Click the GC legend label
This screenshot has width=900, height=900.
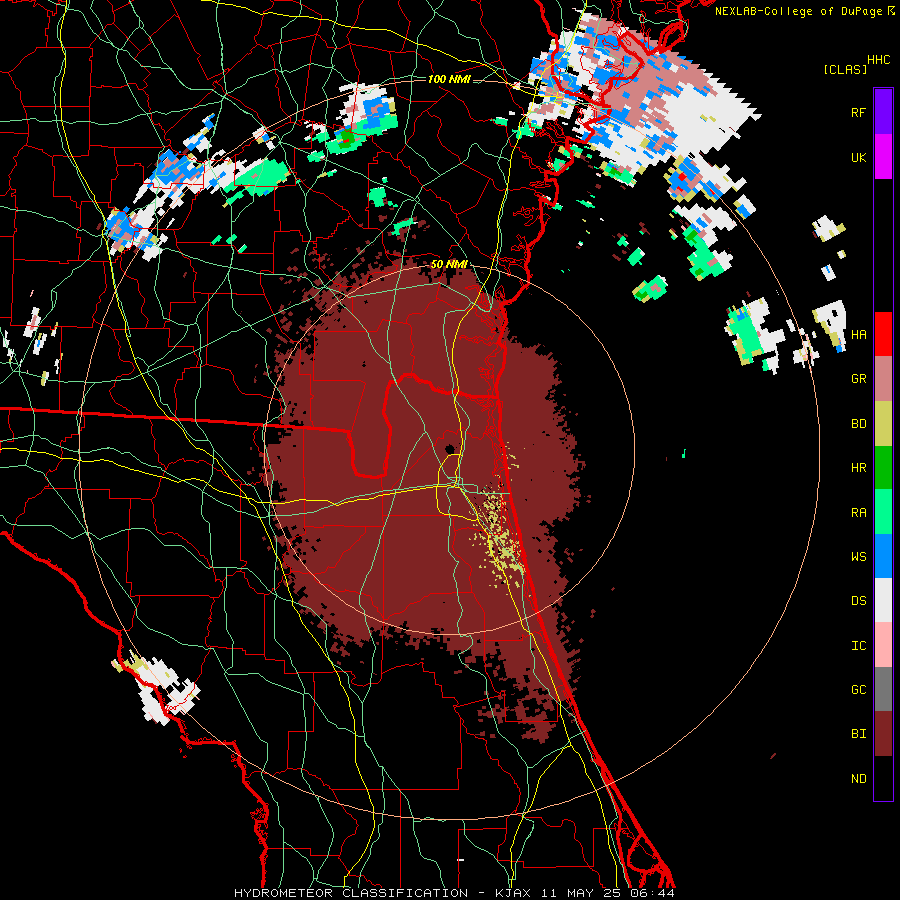click(858, 690)
